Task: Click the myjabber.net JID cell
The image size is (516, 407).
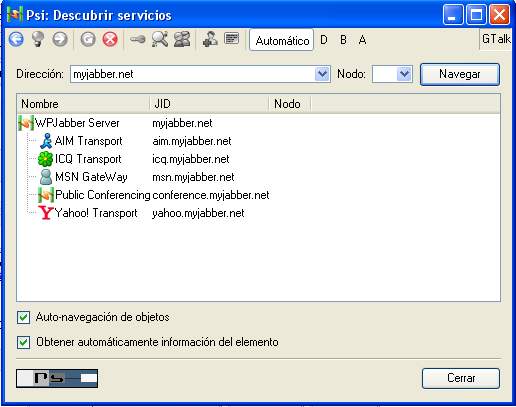Action: pyautogui.click(x=182, y=123)
